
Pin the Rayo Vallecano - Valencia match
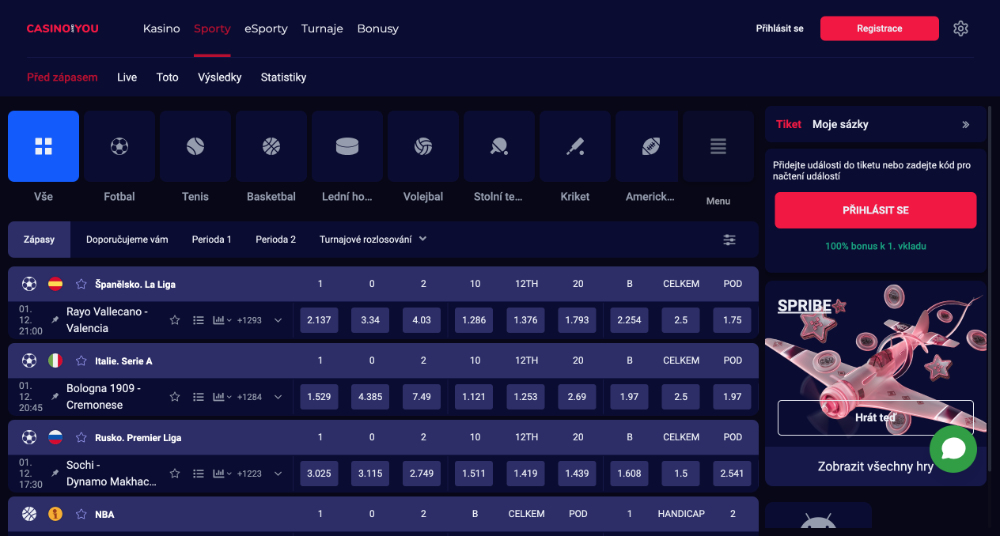click(x=55, y=320)
